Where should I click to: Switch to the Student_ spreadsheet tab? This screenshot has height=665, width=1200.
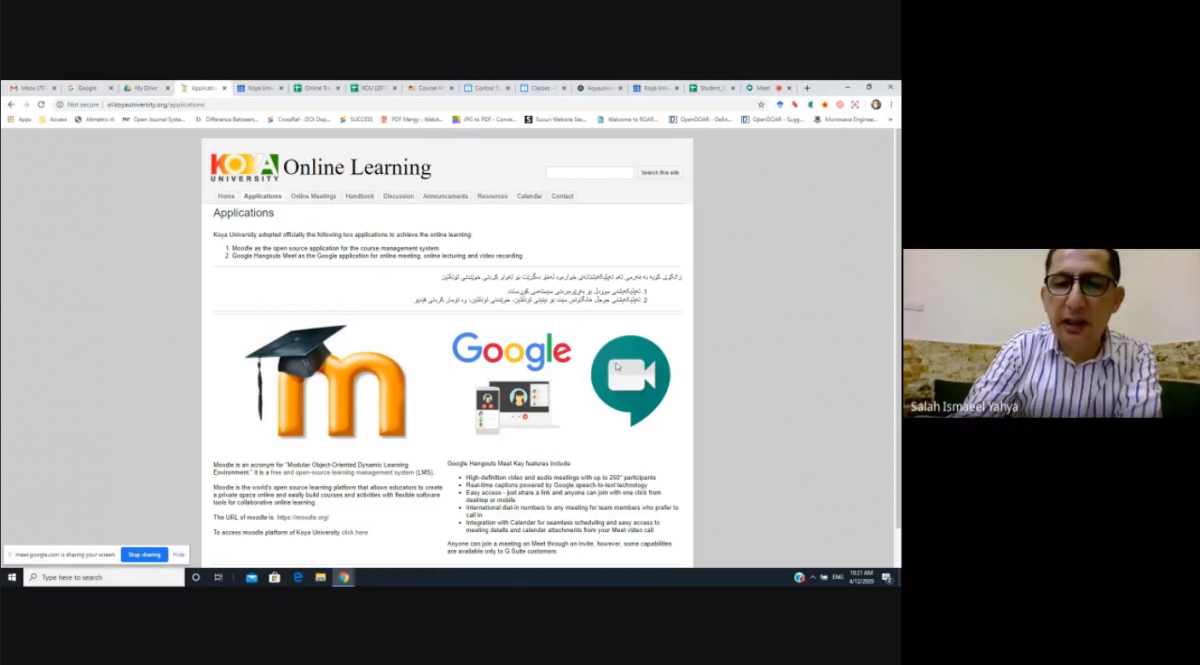[711, 88]
